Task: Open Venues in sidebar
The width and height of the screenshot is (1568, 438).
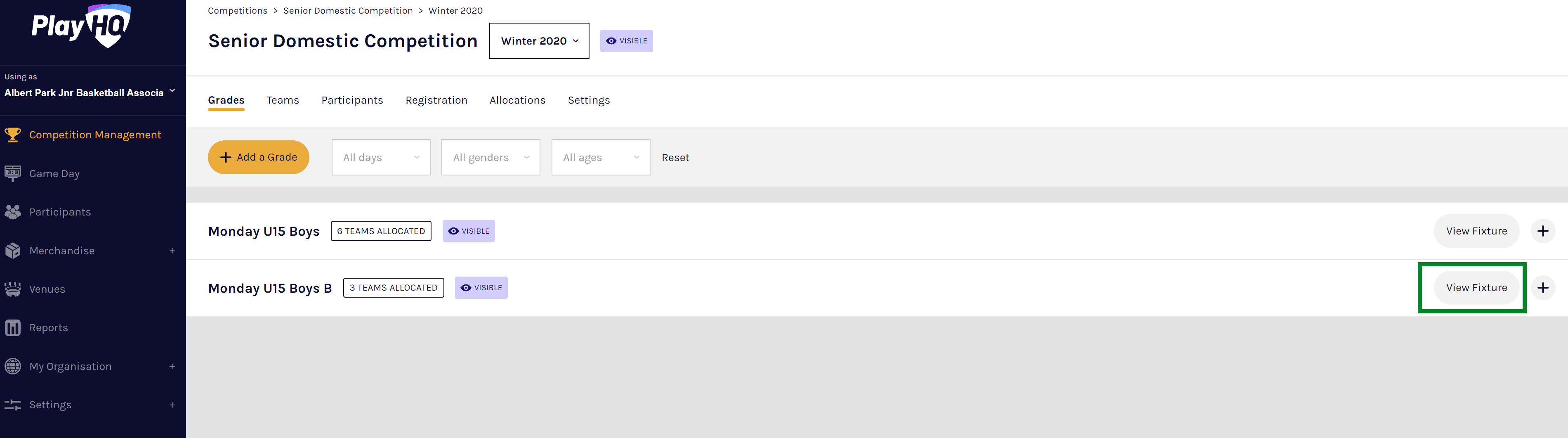Action: (47, 289)
